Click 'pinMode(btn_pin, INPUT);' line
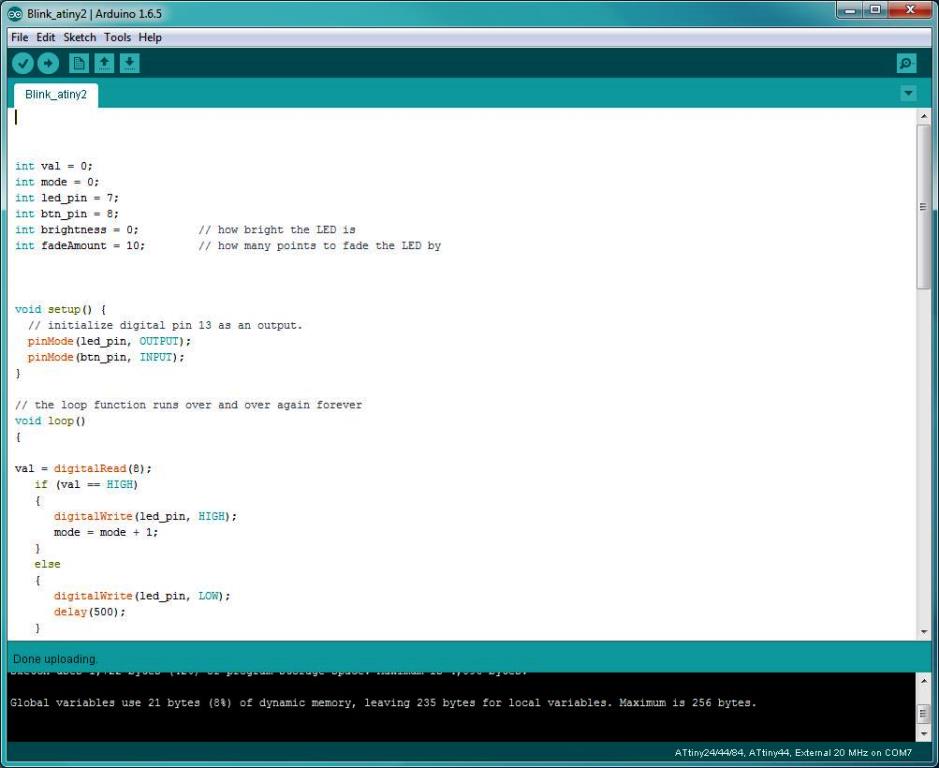The height and width of the screenshot is (768, 939). (x=106, y=357)
